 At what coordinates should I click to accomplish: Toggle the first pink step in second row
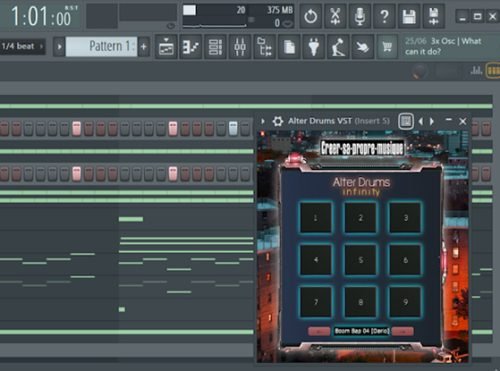click(x=76, y=174)
